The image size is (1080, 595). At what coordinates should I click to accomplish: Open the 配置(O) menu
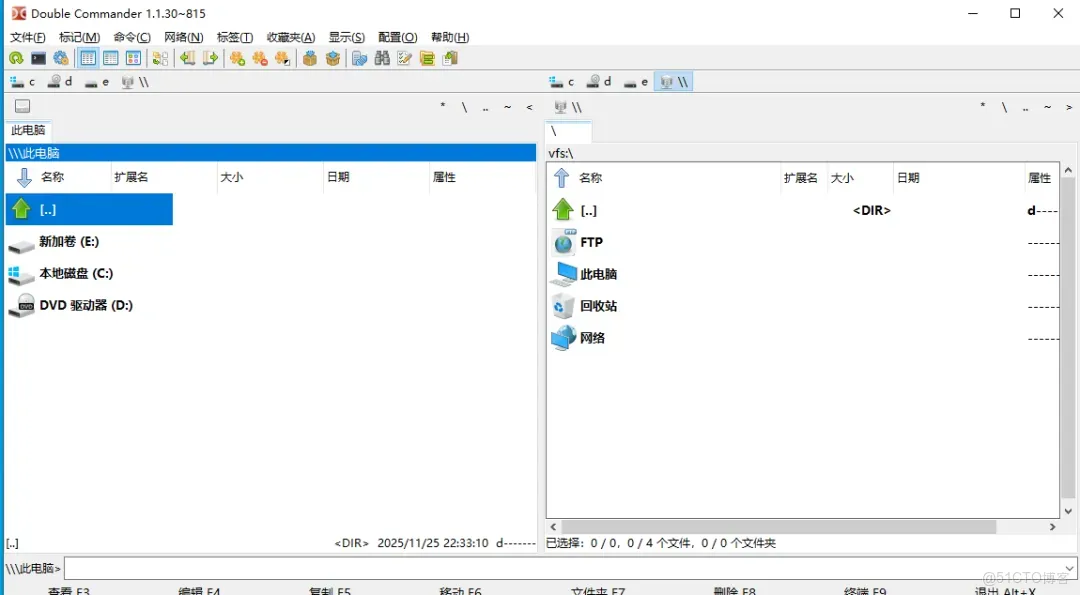[x=397, y=37]
